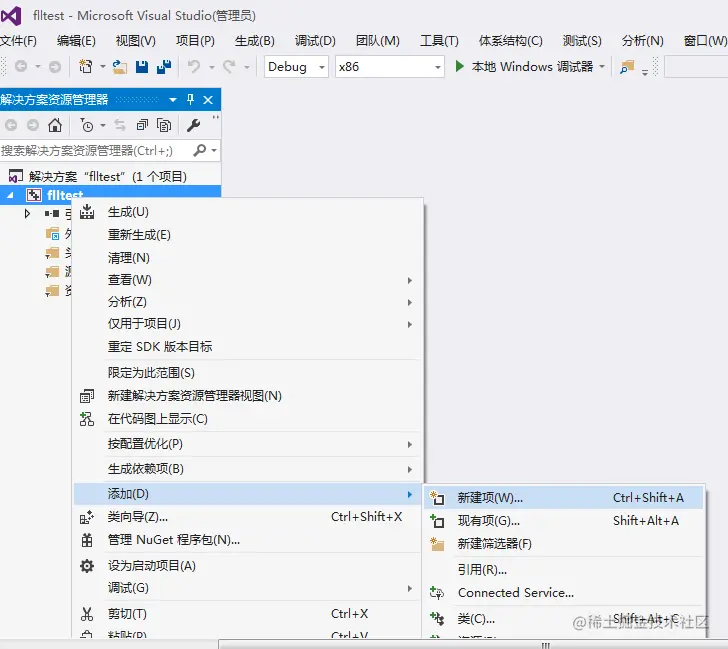This screenshot has height=649, width=728.
Task: Pin the Solution Explorer panel
Action: [x=190, y=99]
